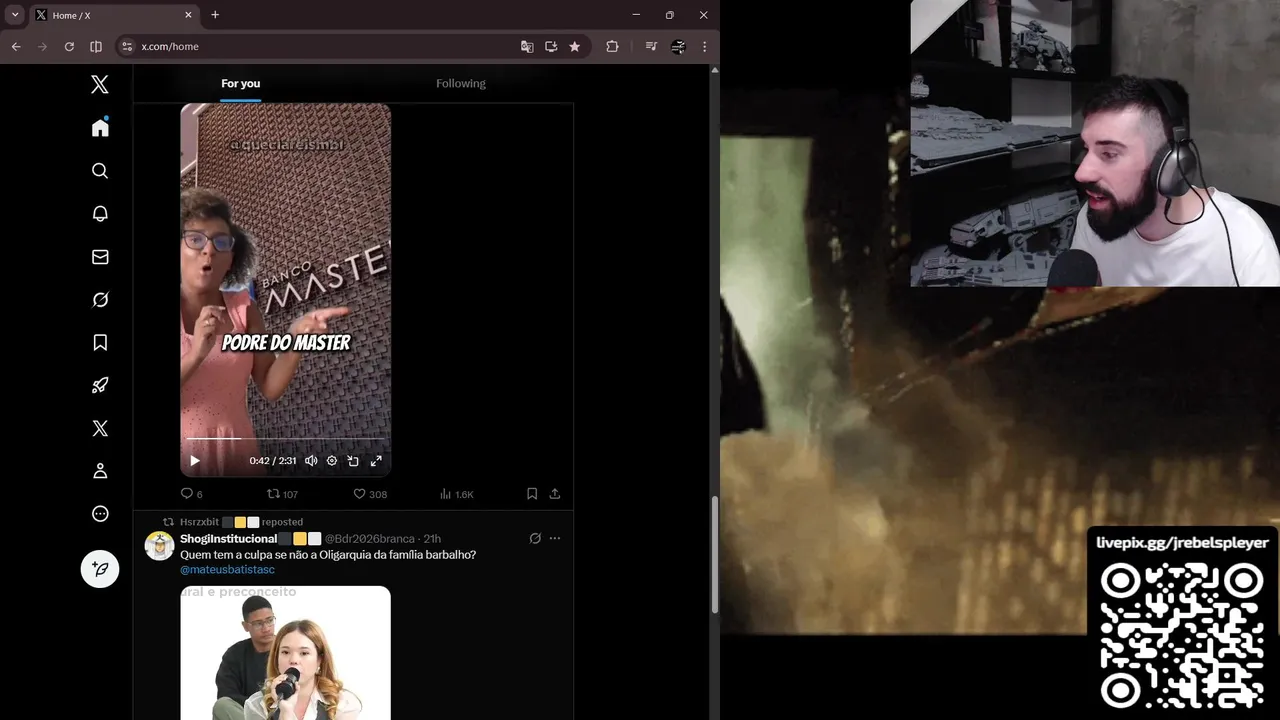Viewport: 1280px width, 720px height.
Task: Enter video fullscreen mode
Action: pyautogui.click(x=376, y=461)
